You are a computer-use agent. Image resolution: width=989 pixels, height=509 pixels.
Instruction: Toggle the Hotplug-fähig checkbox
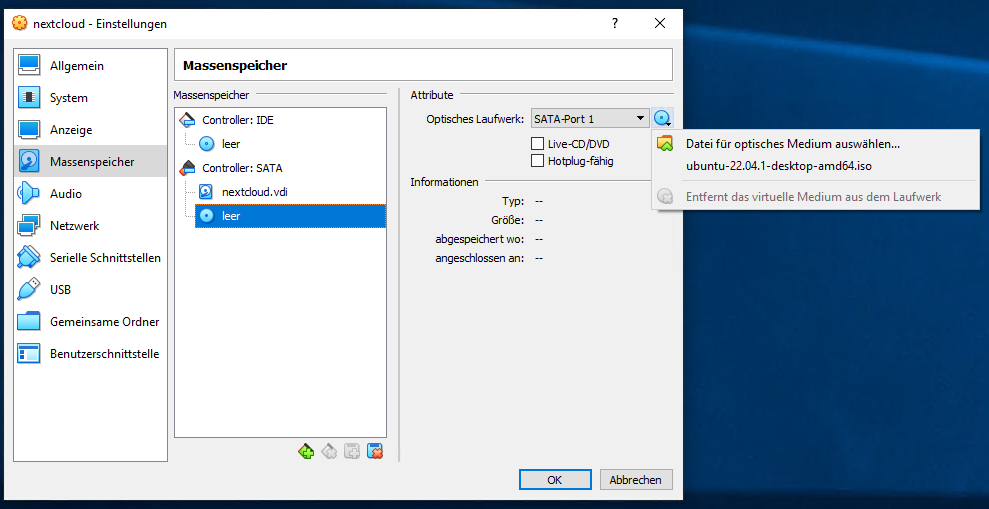tap(537, 161)
